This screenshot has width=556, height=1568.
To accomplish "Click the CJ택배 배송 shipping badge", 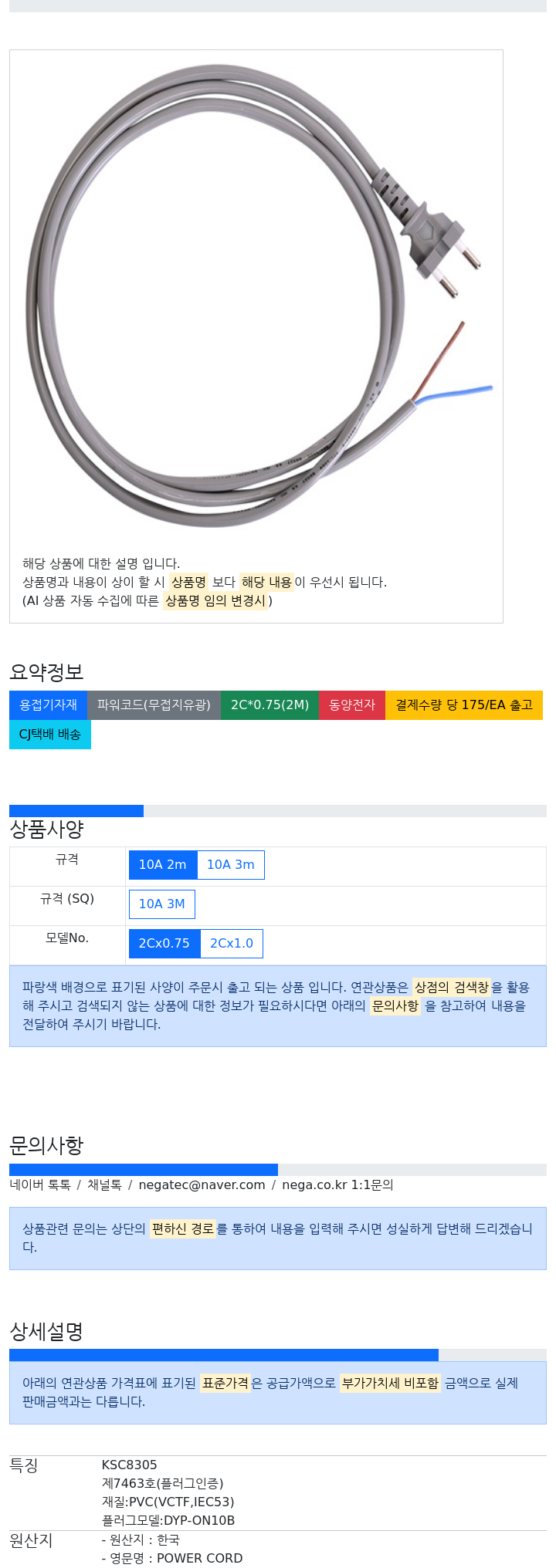I will [50, 735].
